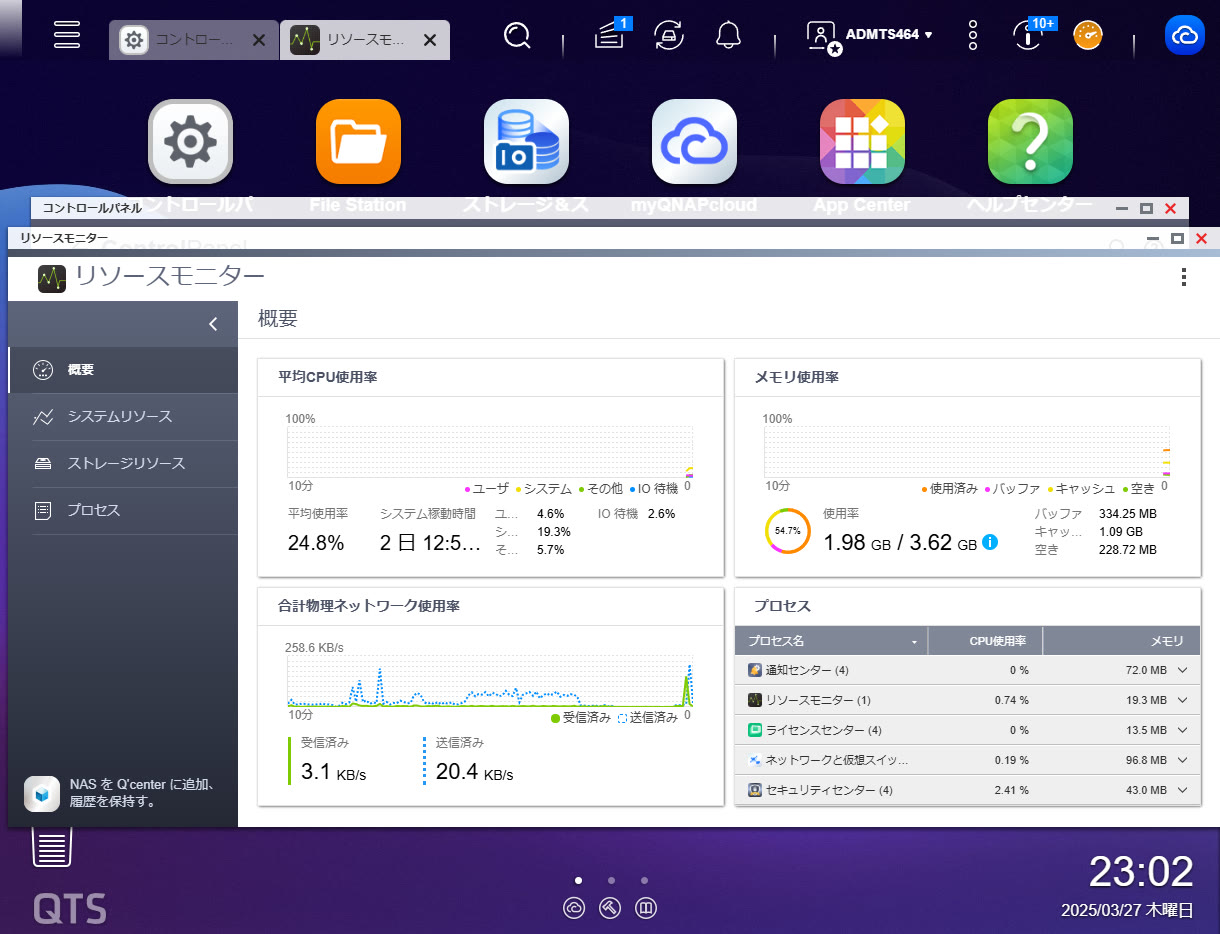
Task: Launch the Control Panel gear desktop icon
Action: [190, 142]
